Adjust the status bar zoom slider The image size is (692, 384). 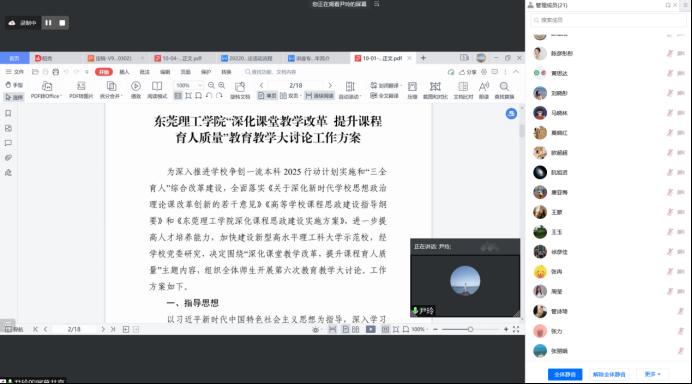[470, 329]
